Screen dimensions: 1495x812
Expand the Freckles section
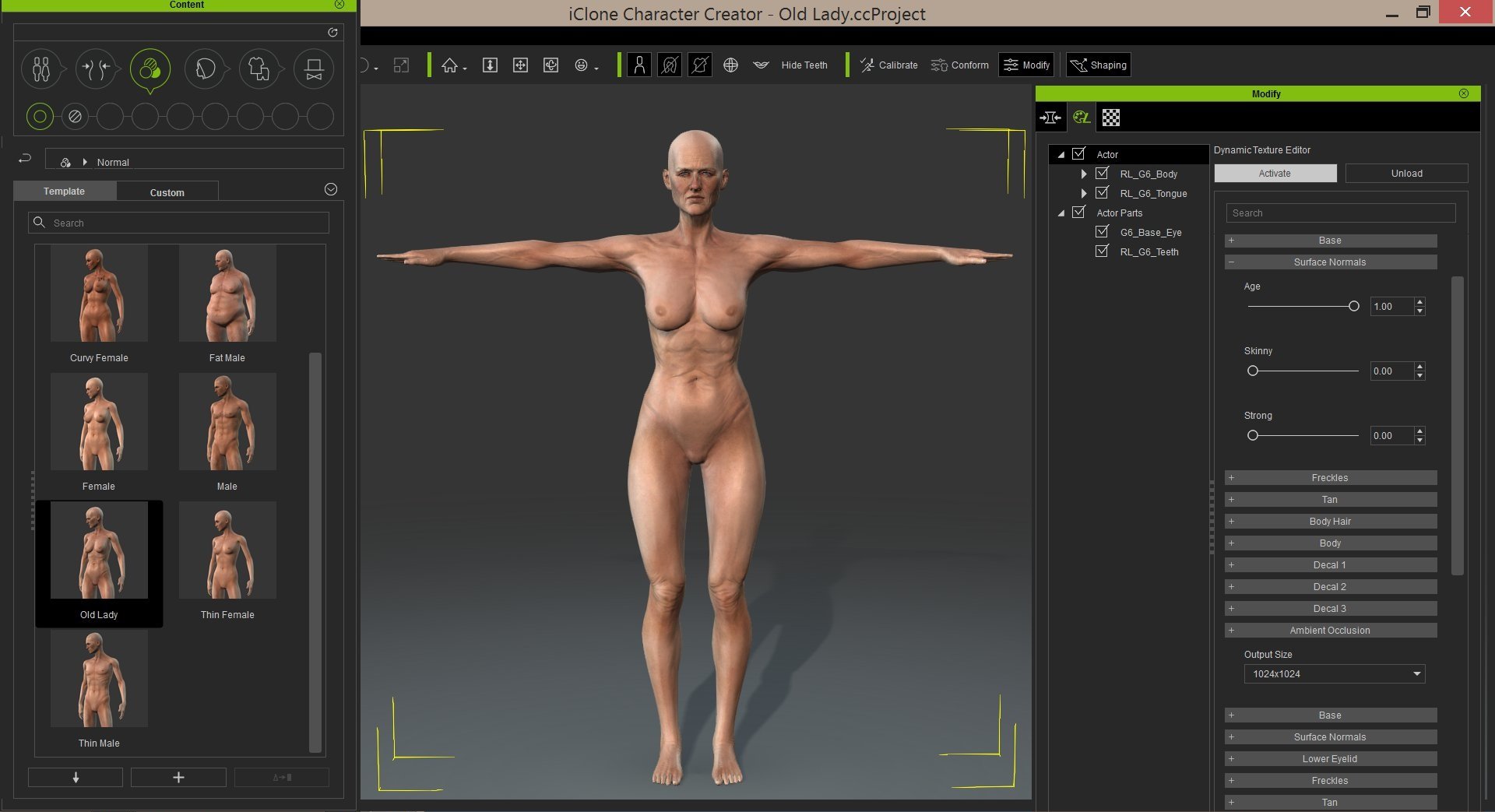[1329, 478]
